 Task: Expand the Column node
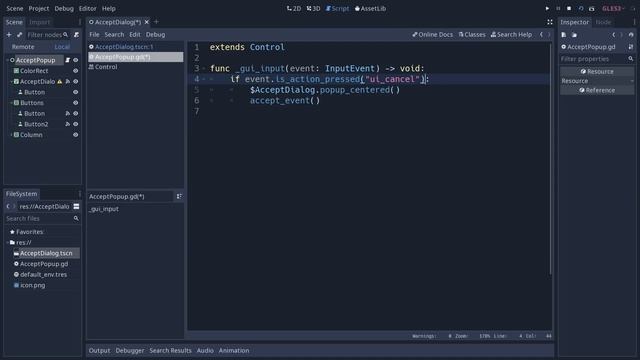(x=11, y=135)
